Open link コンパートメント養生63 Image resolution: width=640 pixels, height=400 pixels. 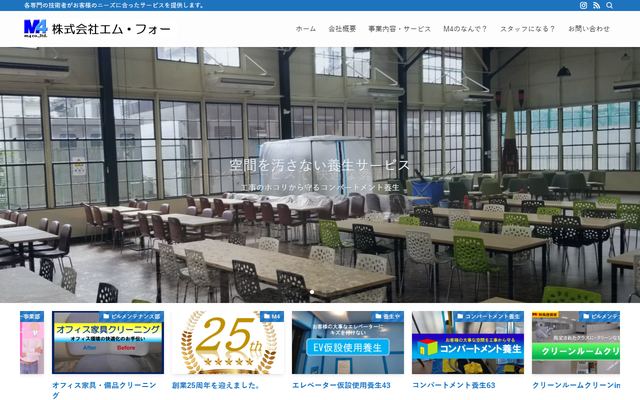pos(453,385)
